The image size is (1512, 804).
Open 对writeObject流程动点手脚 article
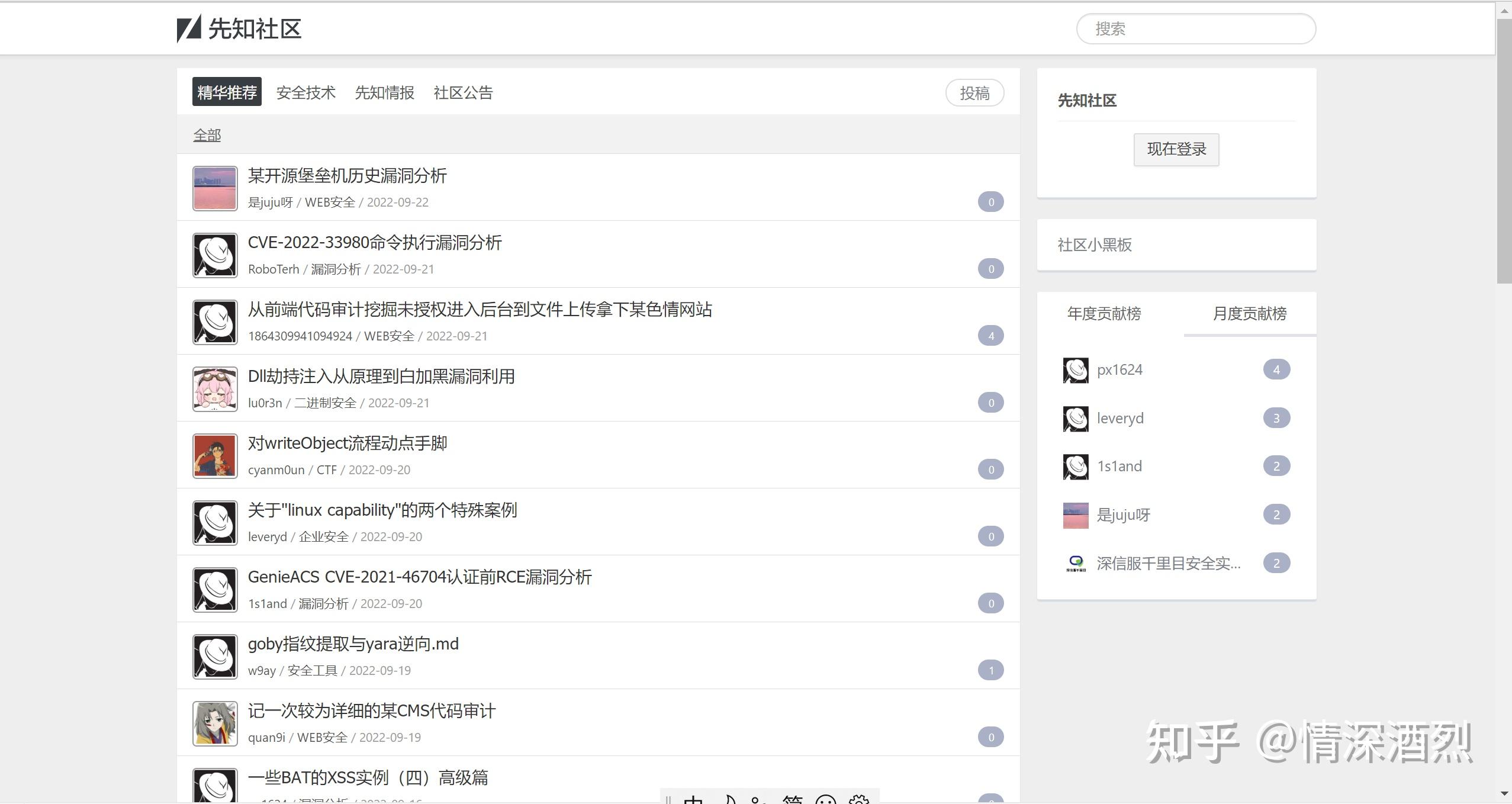tap(348, 443)
